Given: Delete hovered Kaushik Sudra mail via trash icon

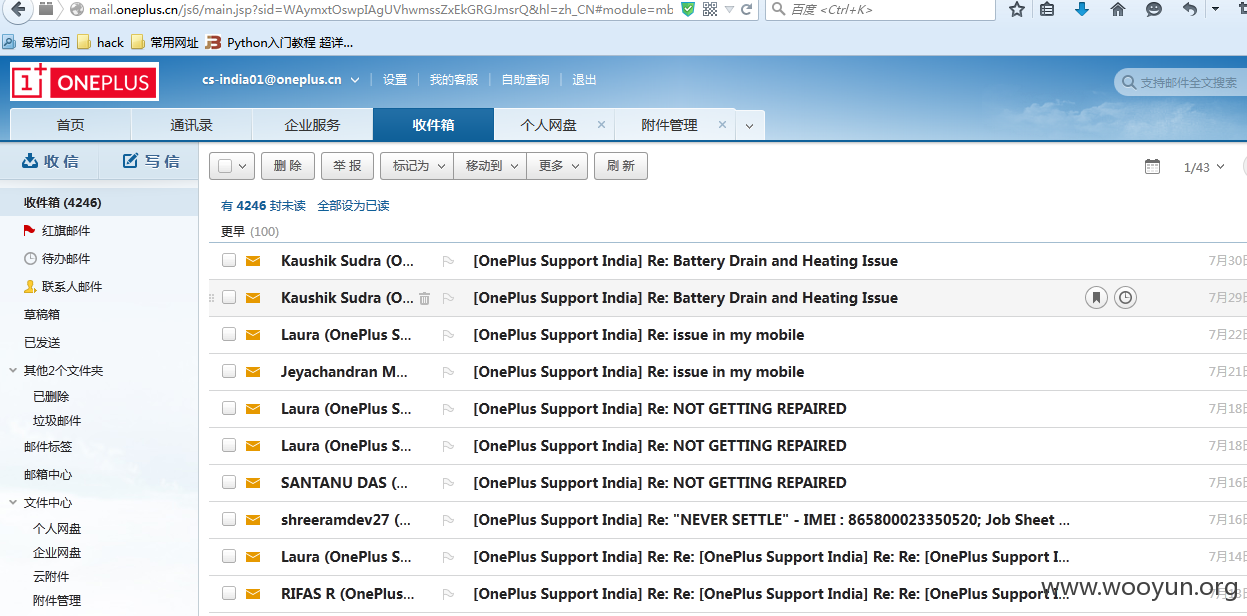Looking at the screenshot, I should 424,298.
